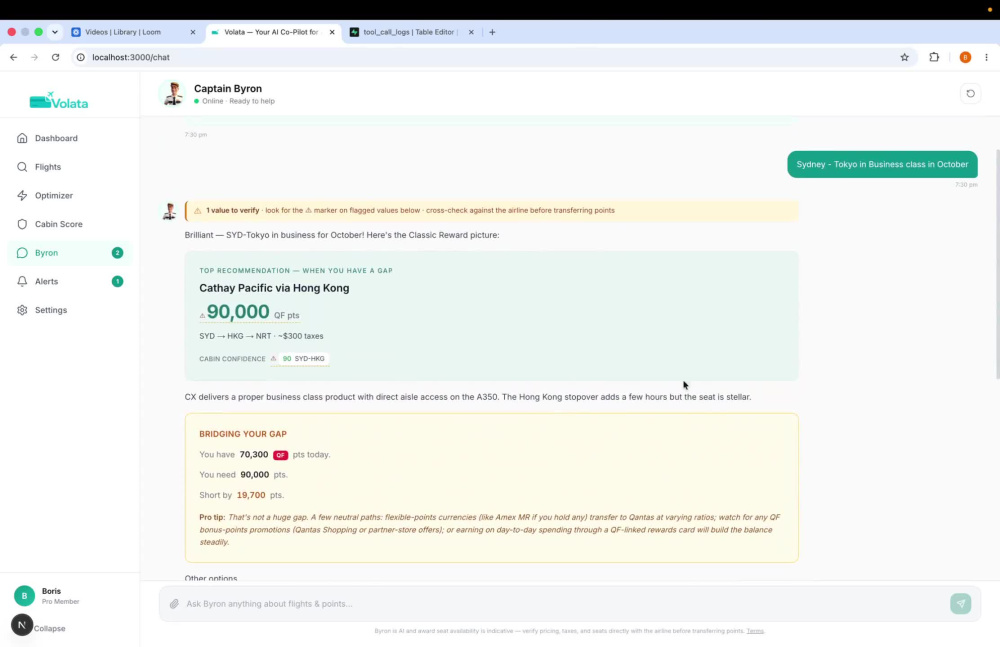This screenshot has height=647, width=1000.
Task: Click the Optimizer lightning bolt icon
Action: pos(22,195)
